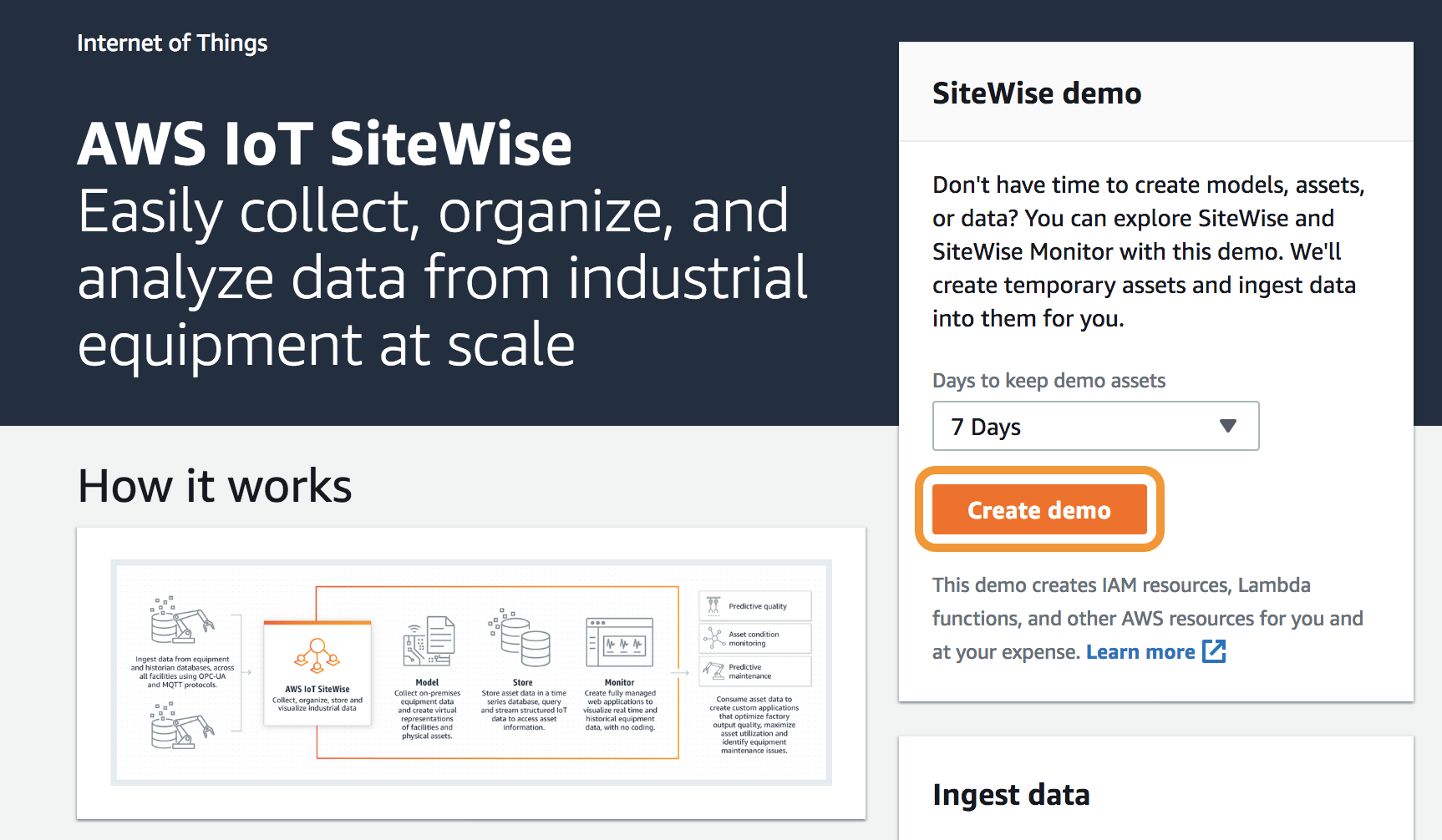The width and height of the screenshot is (1442, 840).
Task: Click the Store database icon in the diagram
Action: click(520, 637)
